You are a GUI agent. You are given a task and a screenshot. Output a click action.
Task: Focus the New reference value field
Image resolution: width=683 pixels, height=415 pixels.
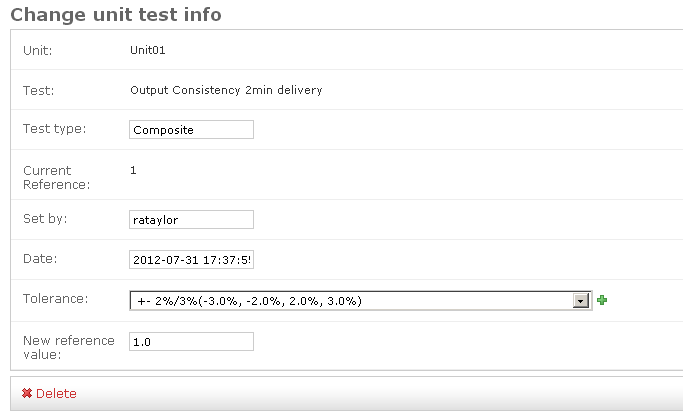[191, 341]
